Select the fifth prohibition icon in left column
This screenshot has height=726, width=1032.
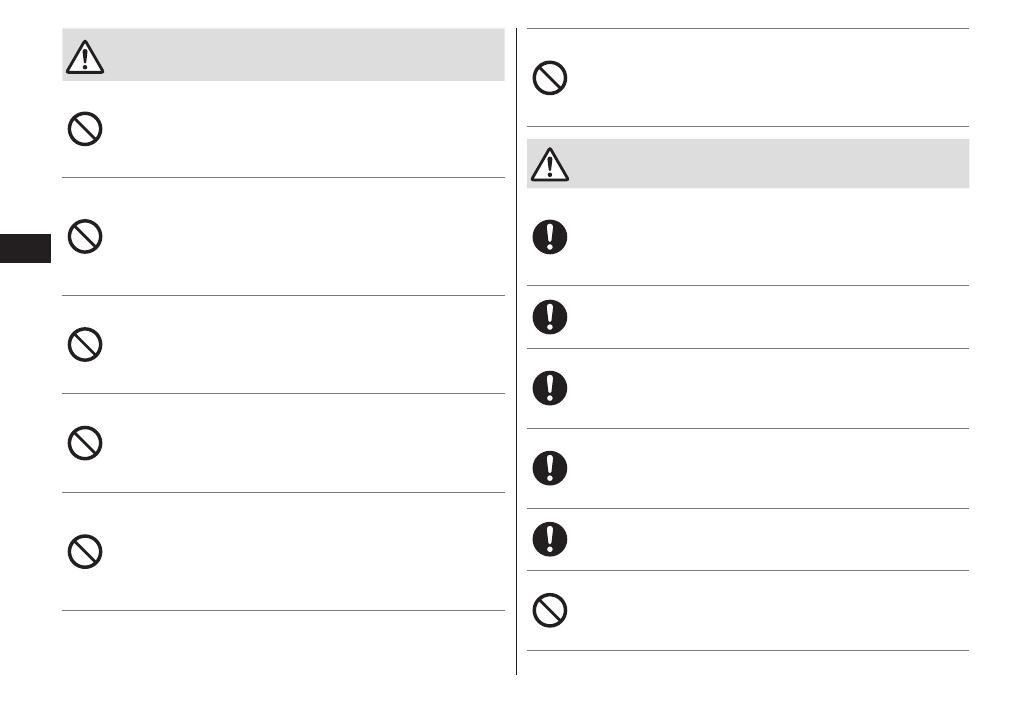(85, 551)
